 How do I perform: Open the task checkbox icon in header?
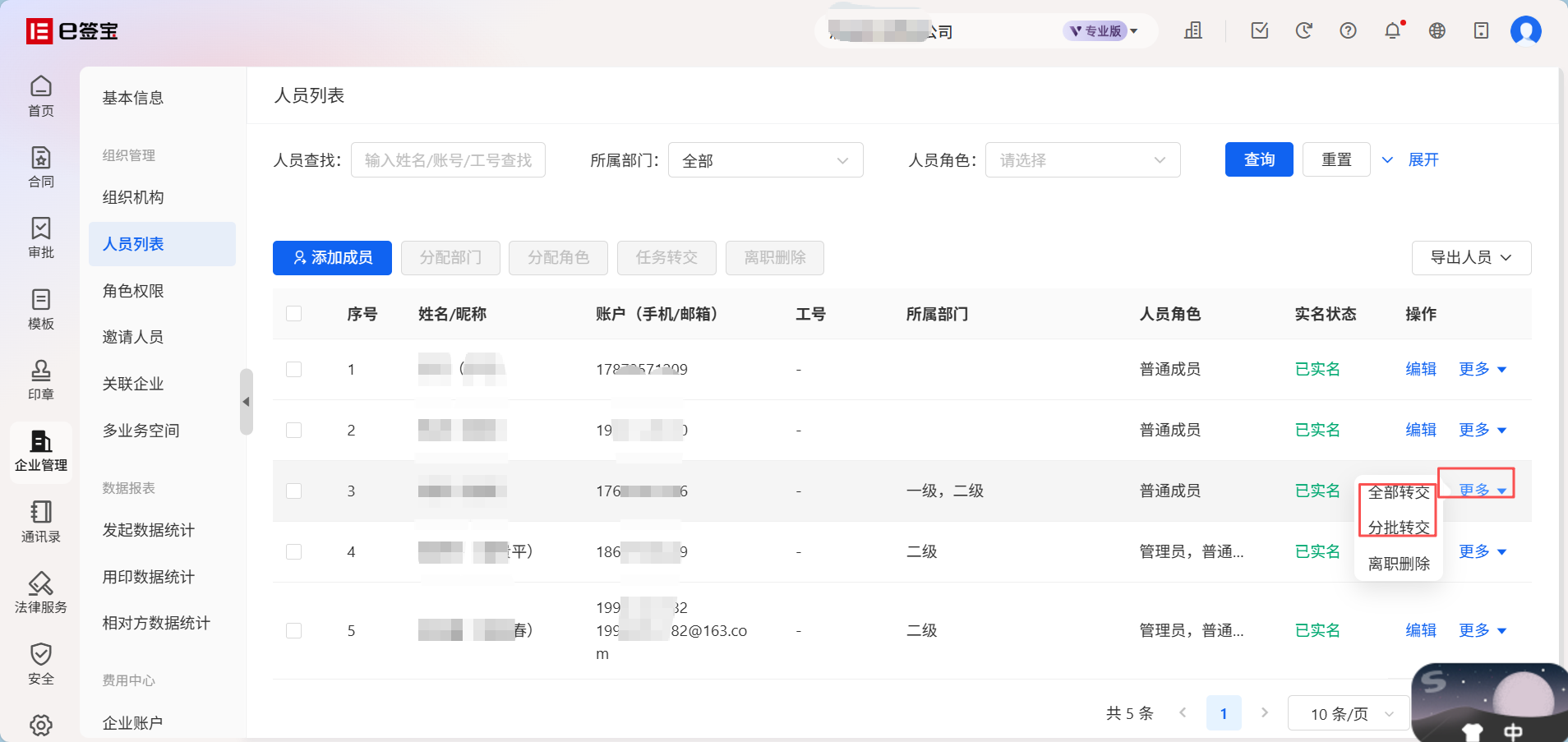1260,31
